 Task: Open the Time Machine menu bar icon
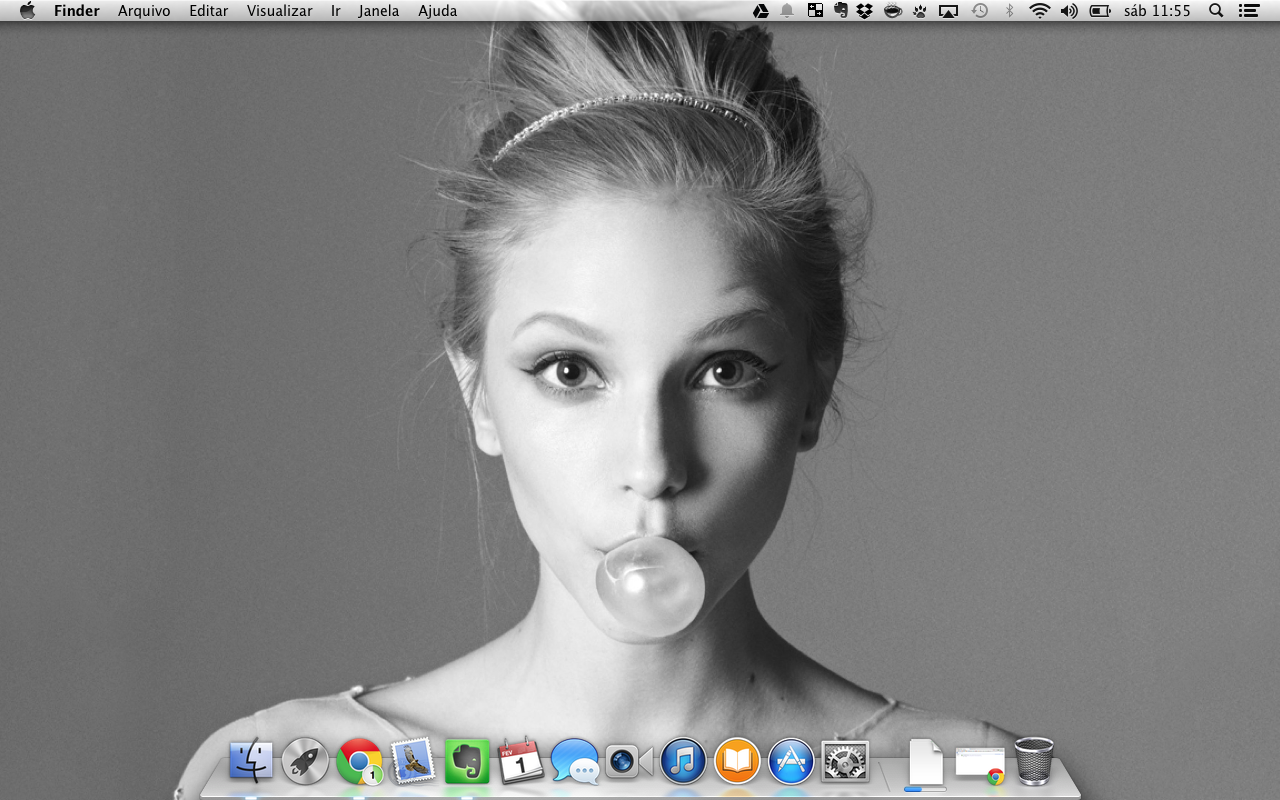pyautogui.click(x=980, y=11)
